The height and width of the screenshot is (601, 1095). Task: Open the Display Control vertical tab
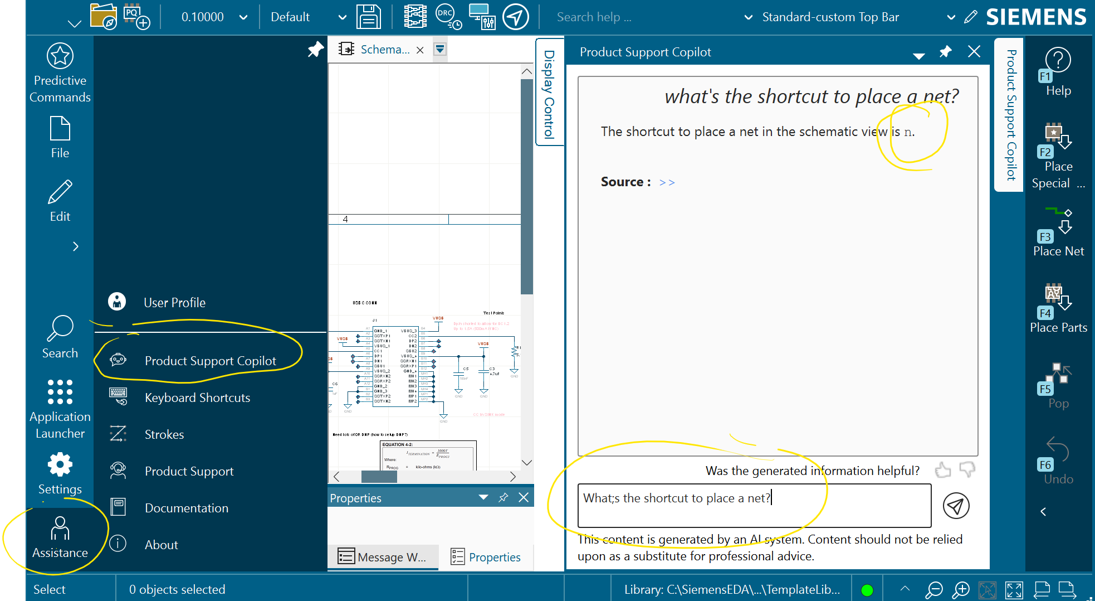[548, 93]
